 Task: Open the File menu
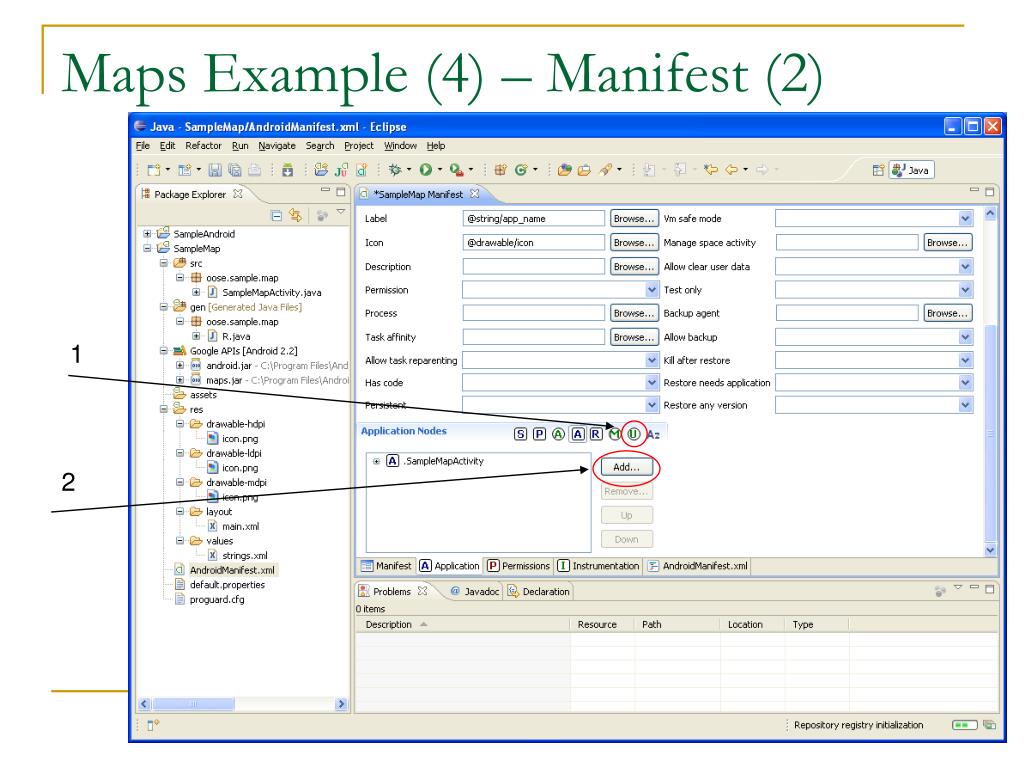[x=142, y=146]
